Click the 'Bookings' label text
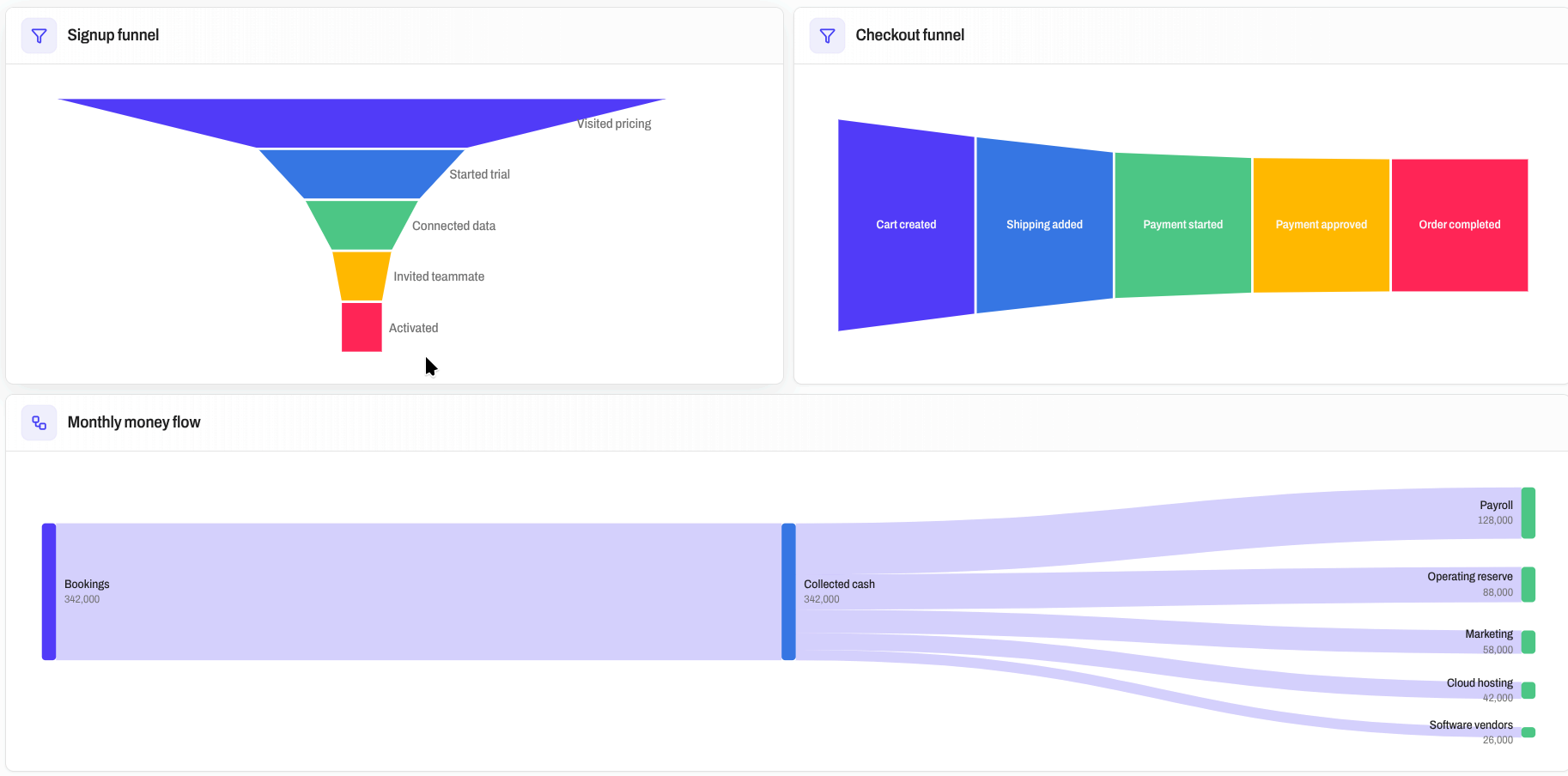Viewport: 1568px width, 776px height. pos(87,585)
